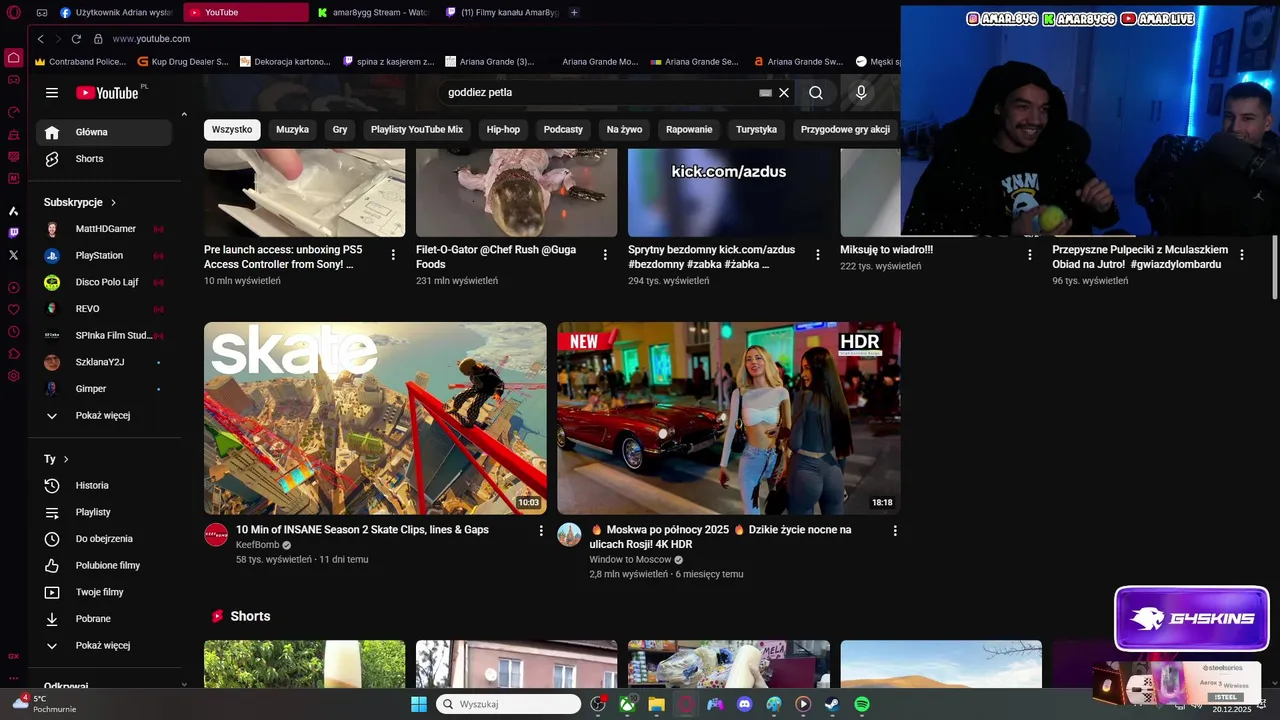Open the skate video thumbnail
This screenshot has height=720, width=1280.
(375, 418)
